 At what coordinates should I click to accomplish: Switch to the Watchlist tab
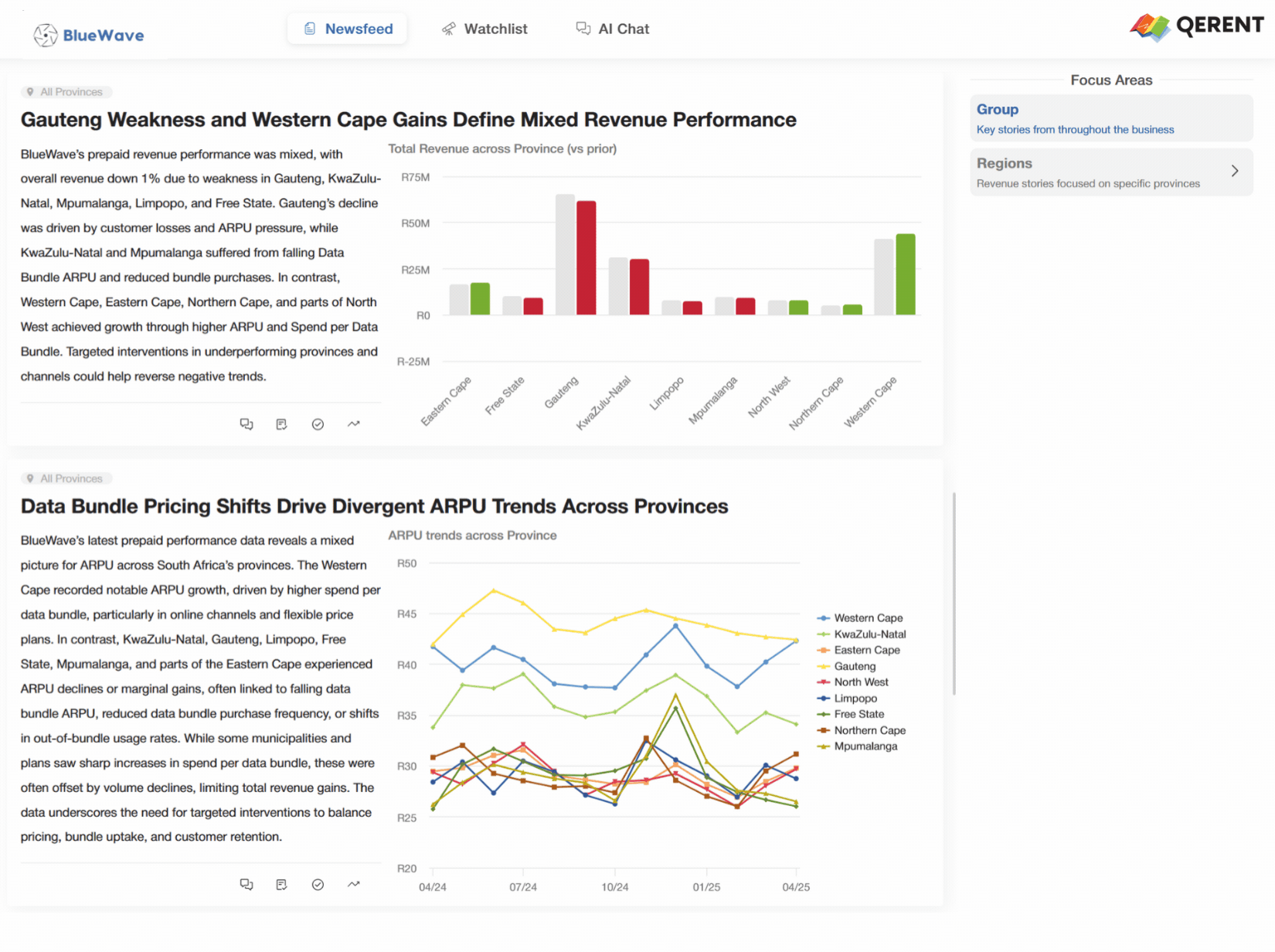(x=484, y=29)
